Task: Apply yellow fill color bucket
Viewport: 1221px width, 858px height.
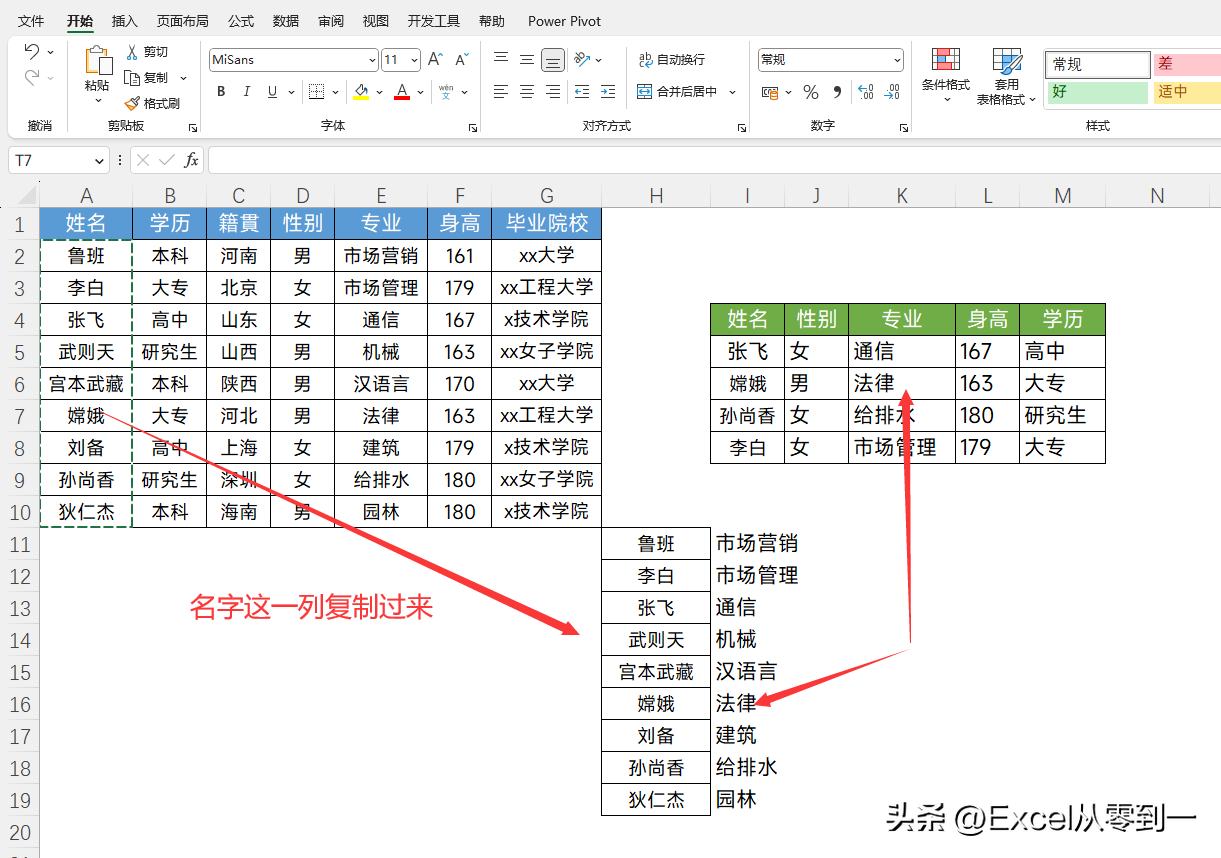Action: (361, 92)
